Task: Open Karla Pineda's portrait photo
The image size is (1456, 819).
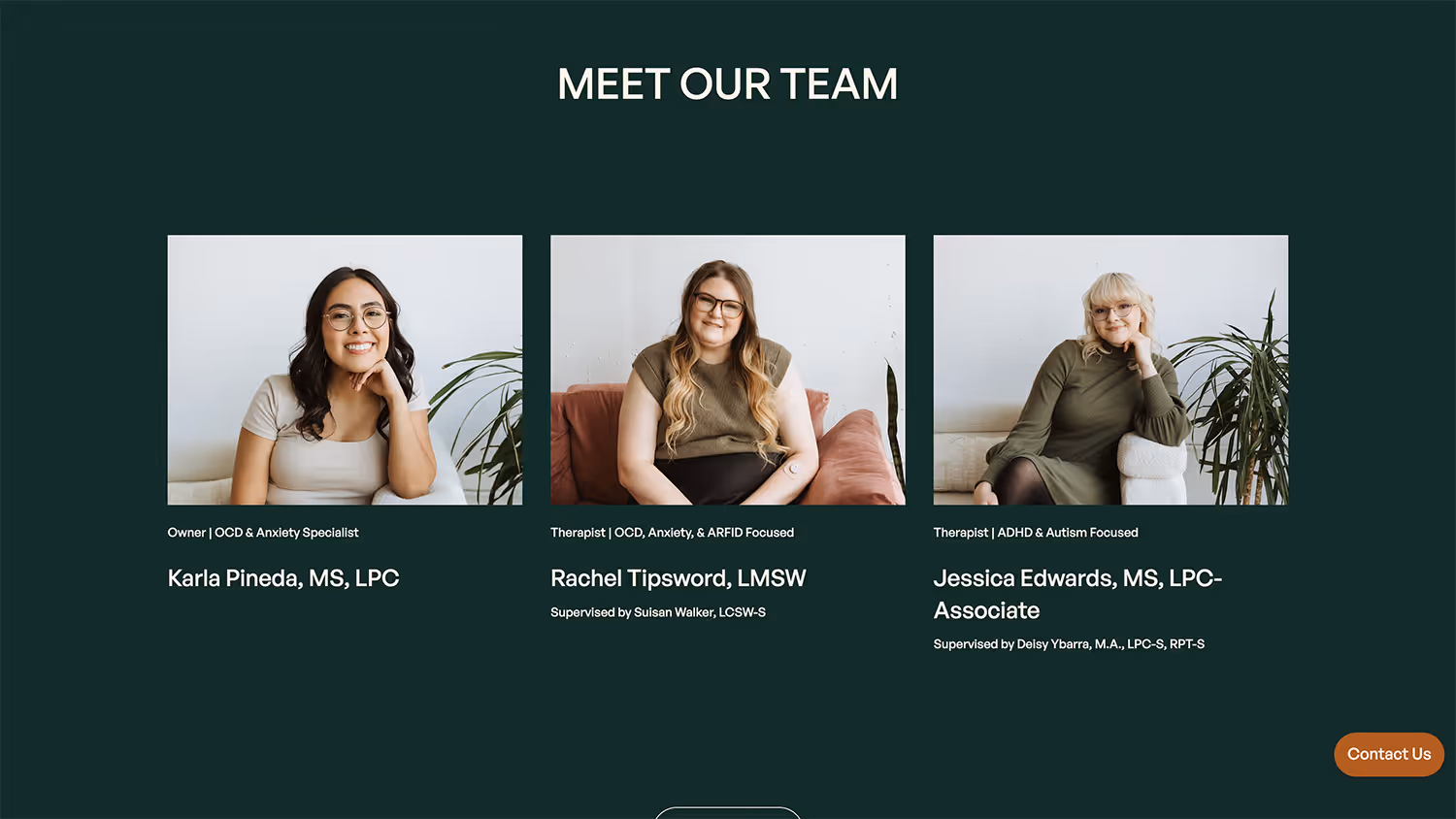Action: tap(345, 370)
